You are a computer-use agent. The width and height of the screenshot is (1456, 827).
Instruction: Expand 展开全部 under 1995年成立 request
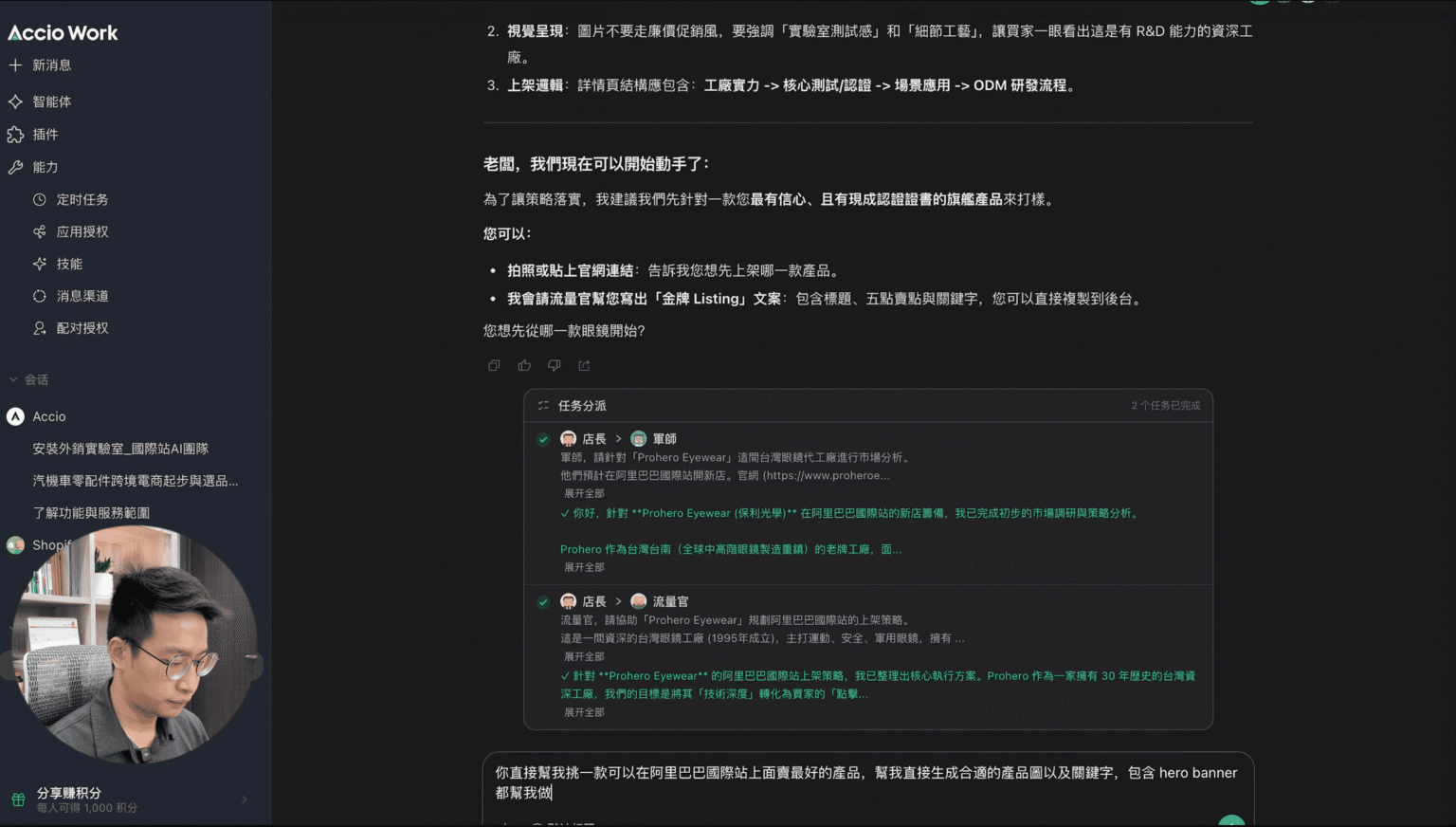[584, 656]
